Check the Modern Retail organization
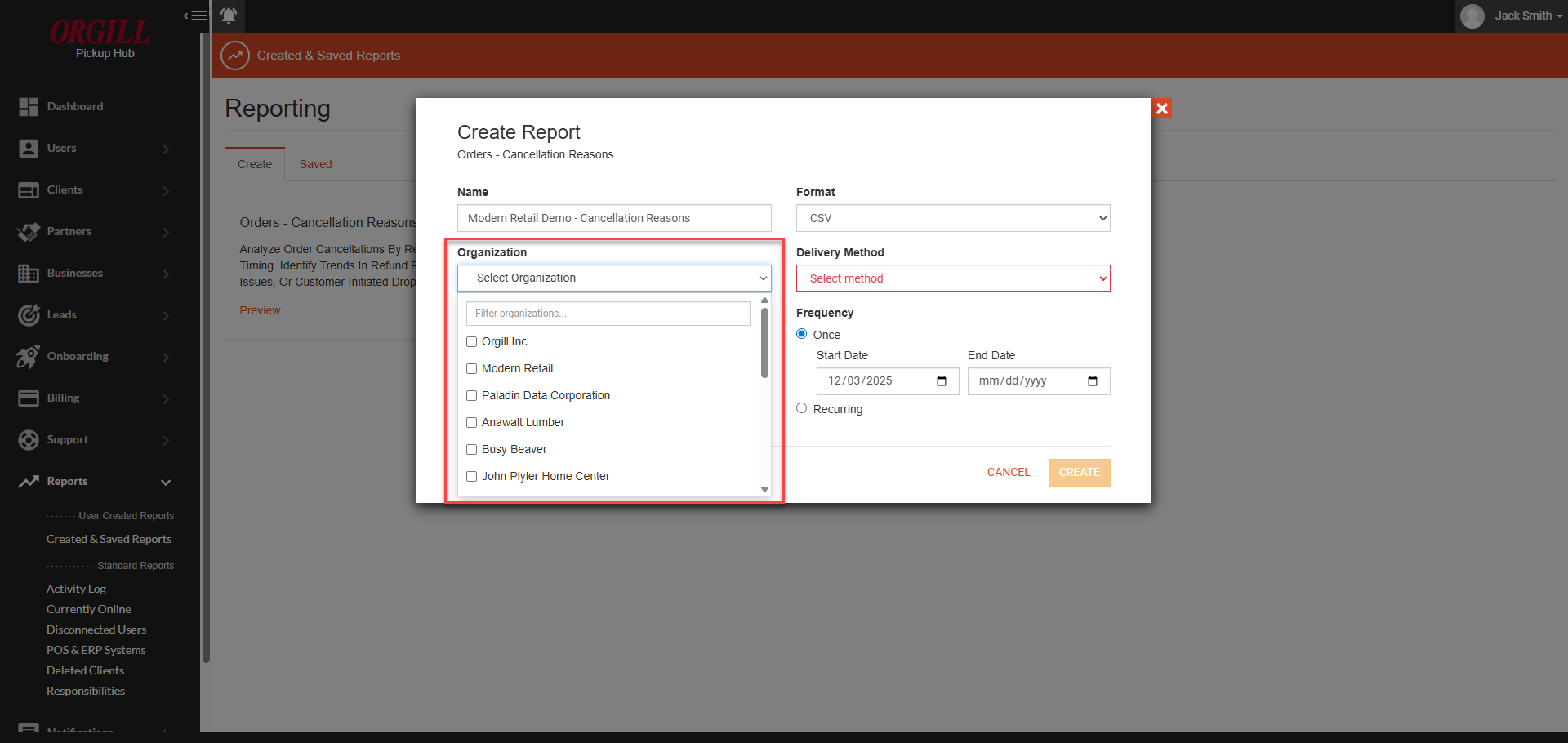Screen dimensions: 1568x743 (x=472, y=369)
